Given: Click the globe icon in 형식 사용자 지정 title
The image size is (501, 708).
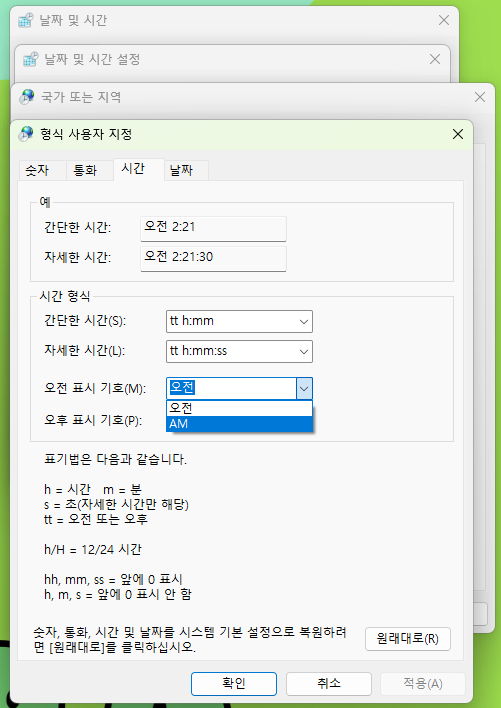Looking at the screenshot, I should (26, 134).
